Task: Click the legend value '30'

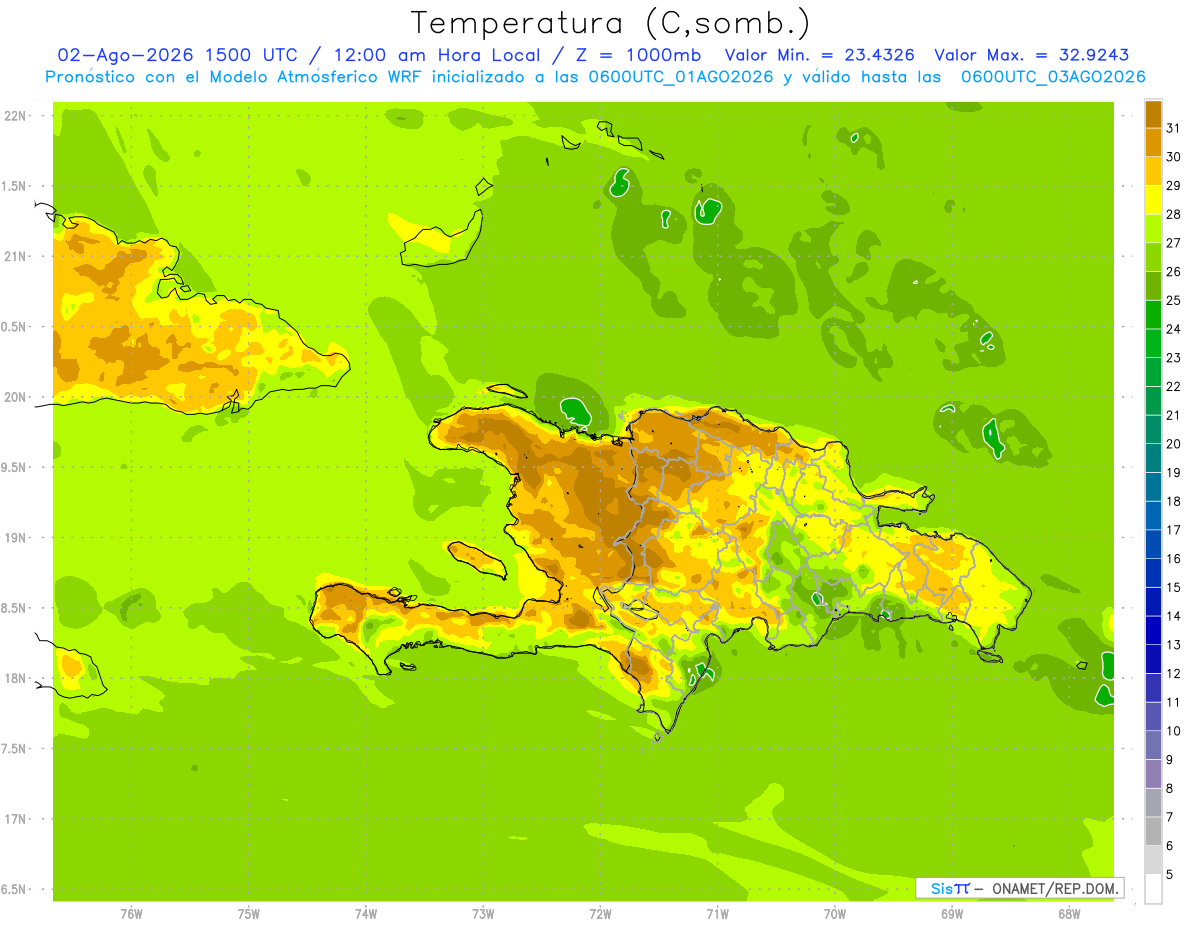Action: click(1173, 157)
